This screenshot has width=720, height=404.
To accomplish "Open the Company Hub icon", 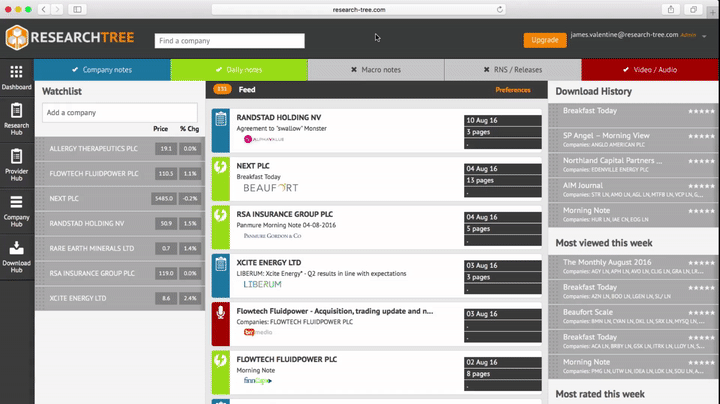I will [x=16, y=206].
